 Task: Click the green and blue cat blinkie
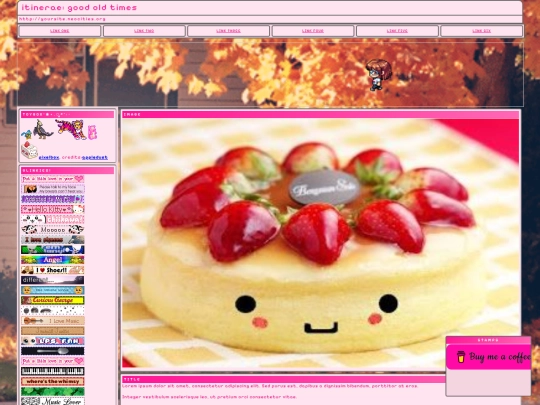point(52,250)
